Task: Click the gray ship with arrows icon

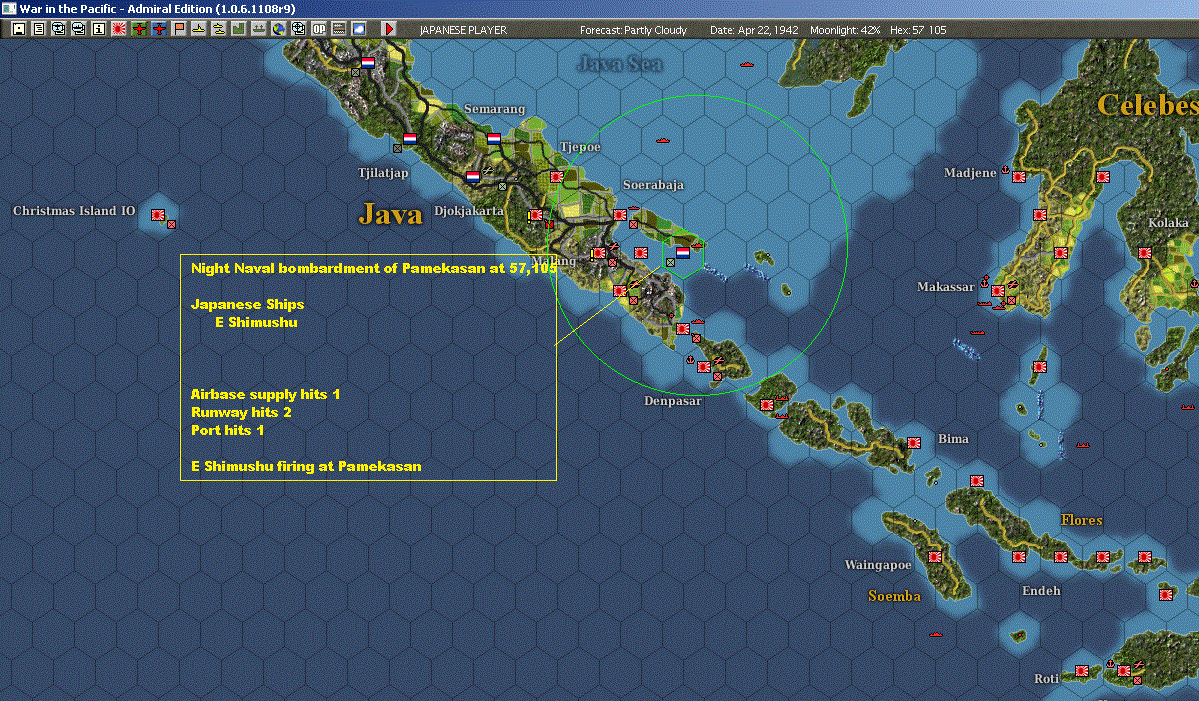Action: coord(258,29)
